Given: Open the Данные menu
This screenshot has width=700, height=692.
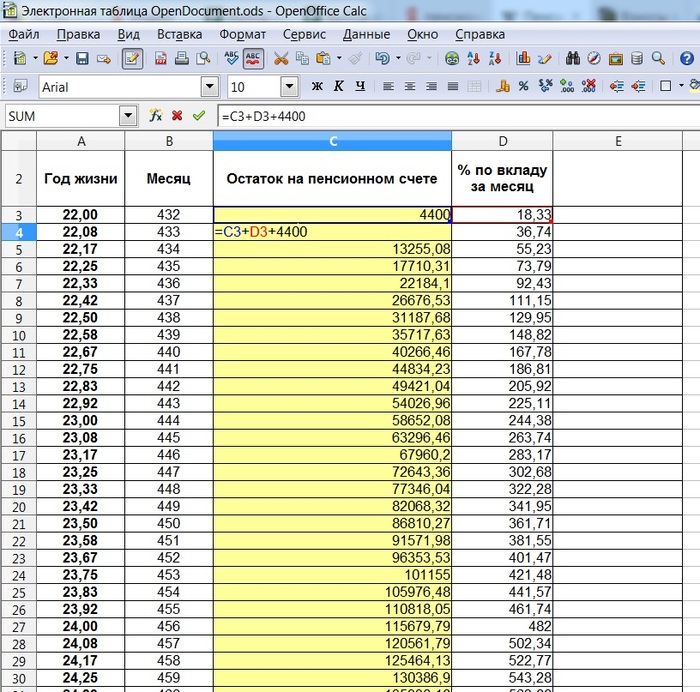Looking at the screenshot, I should click(366, 34).
